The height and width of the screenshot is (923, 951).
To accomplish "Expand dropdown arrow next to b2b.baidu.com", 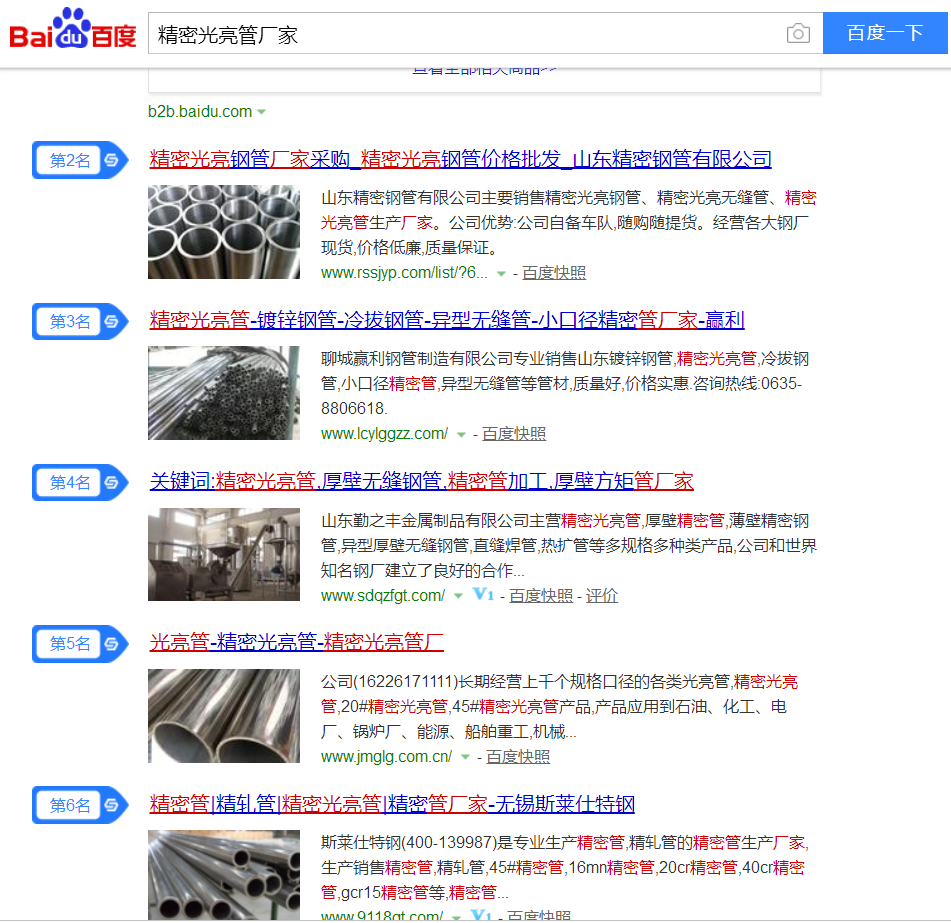I will [261, 112].
